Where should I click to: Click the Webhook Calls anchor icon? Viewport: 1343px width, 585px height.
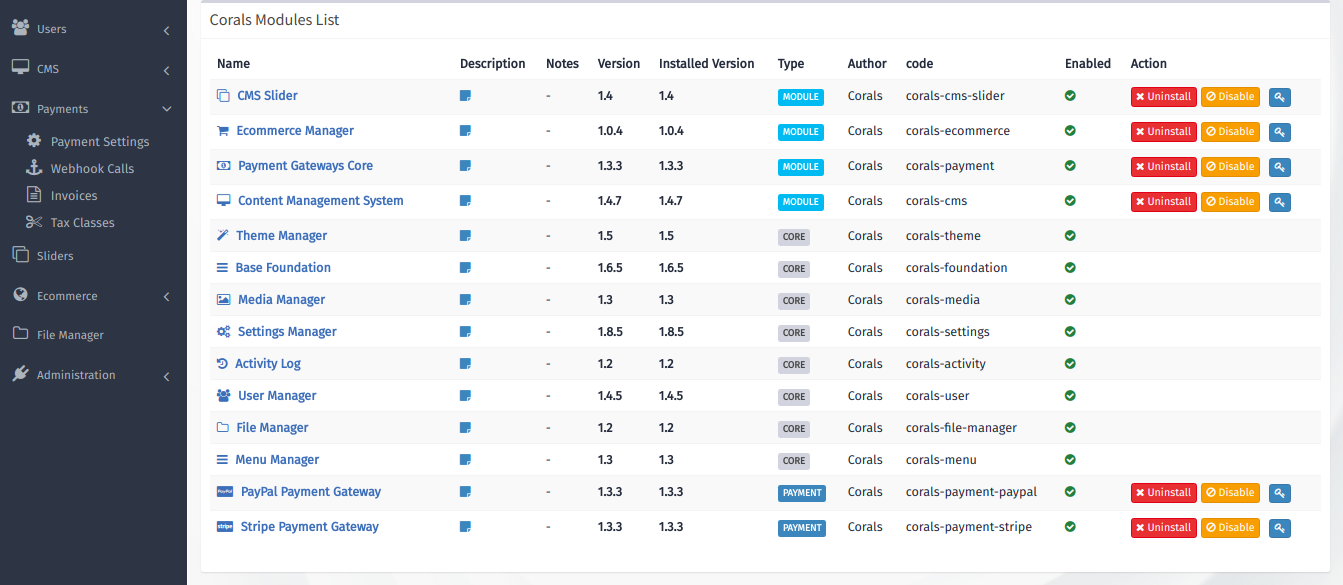coord(34,168)
